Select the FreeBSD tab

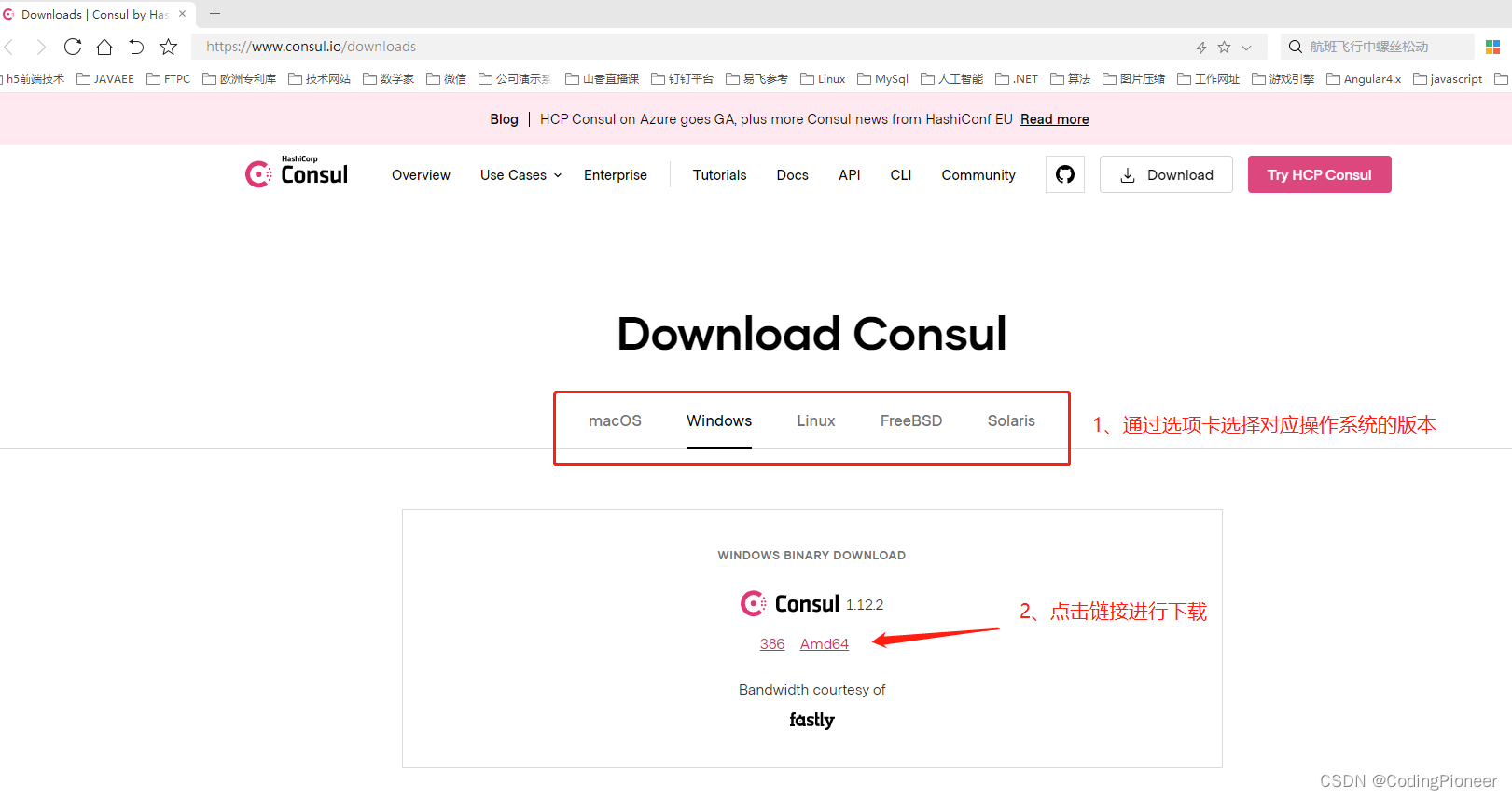click(911, 421)
